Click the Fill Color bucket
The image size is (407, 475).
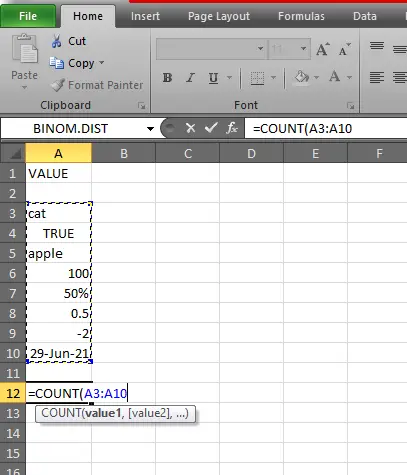302,77
